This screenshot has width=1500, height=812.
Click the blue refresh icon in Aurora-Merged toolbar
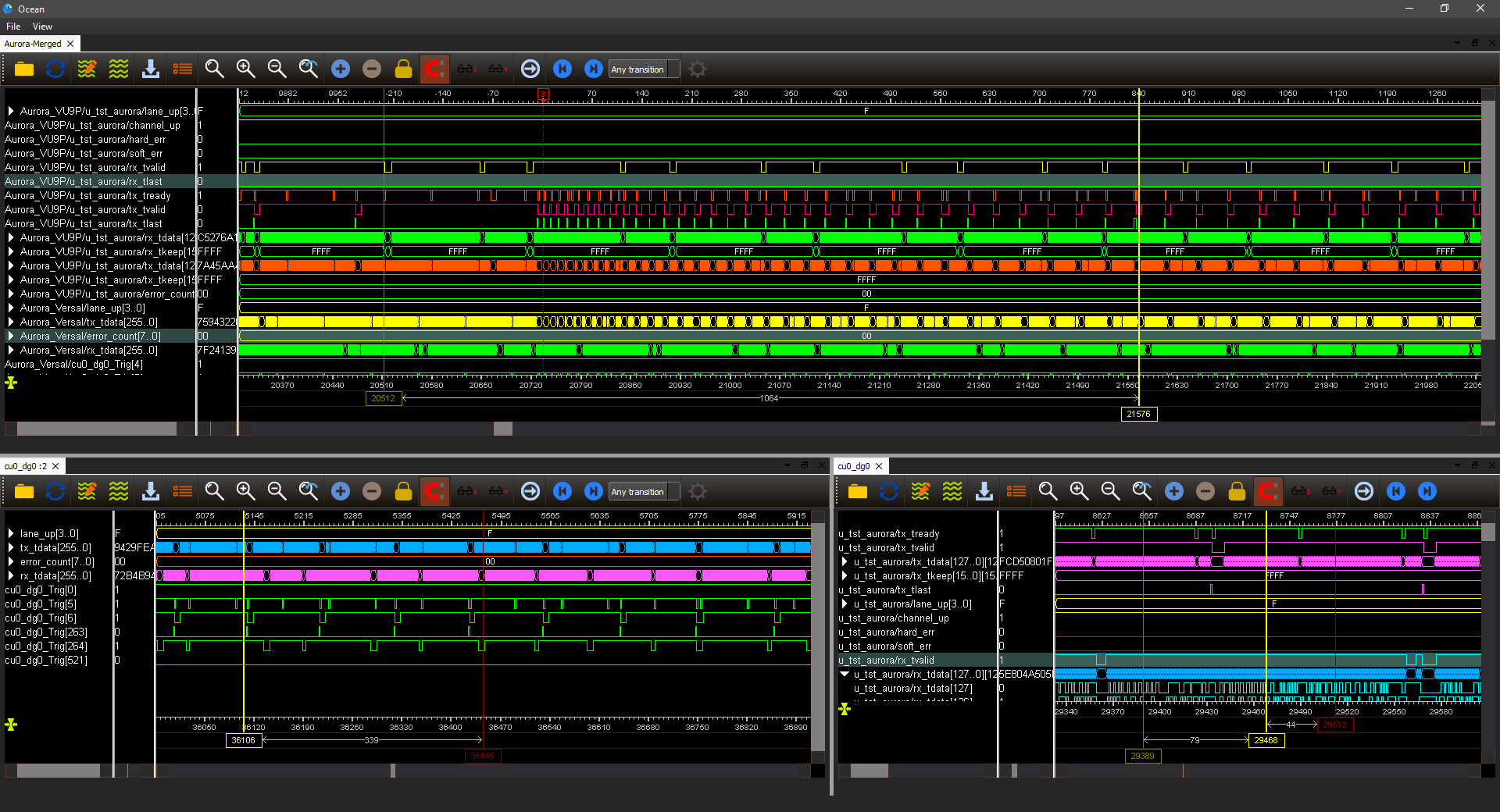55,69
